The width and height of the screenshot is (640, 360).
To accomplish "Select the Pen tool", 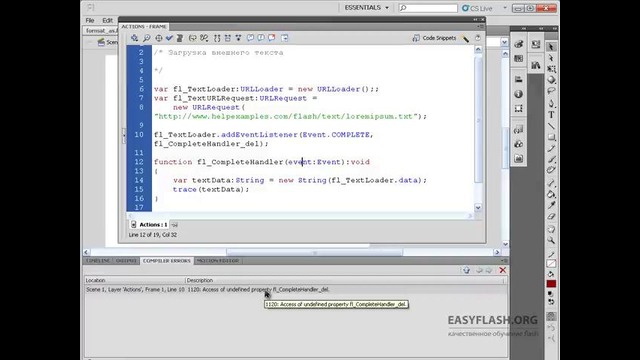I will coord(551,103).
